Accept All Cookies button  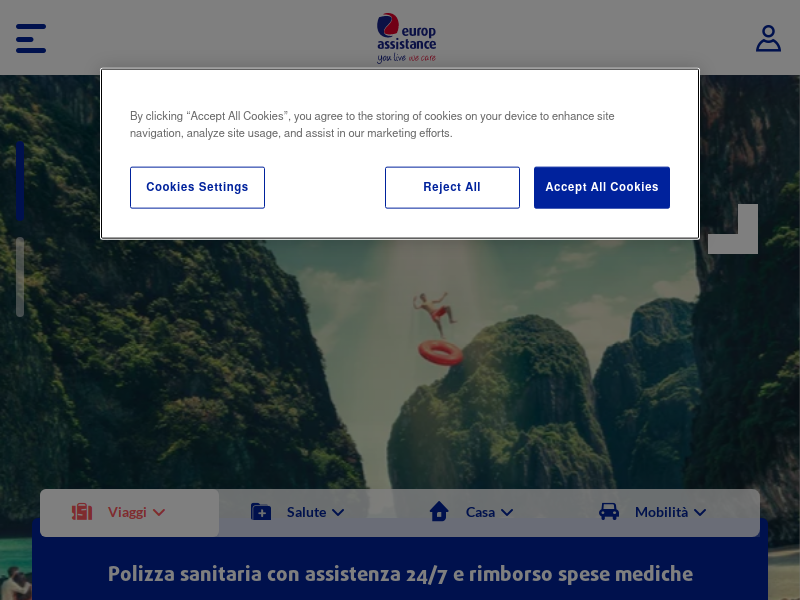click(602, 187)
